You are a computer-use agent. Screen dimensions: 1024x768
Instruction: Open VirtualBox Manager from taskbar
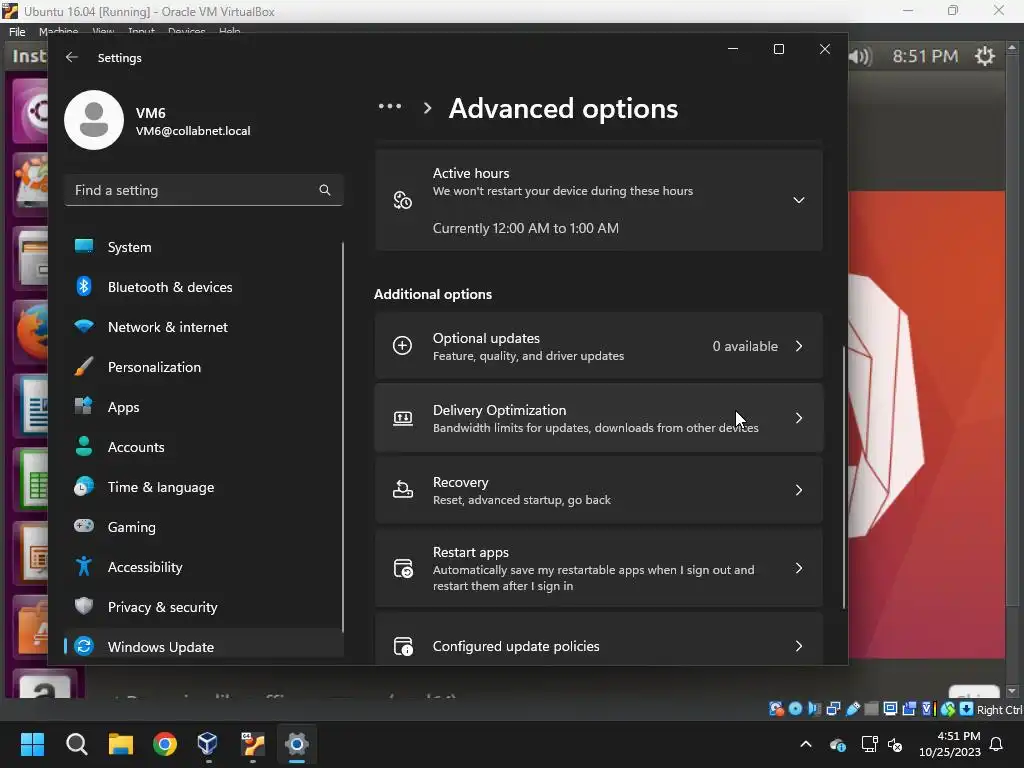point(208,744)
